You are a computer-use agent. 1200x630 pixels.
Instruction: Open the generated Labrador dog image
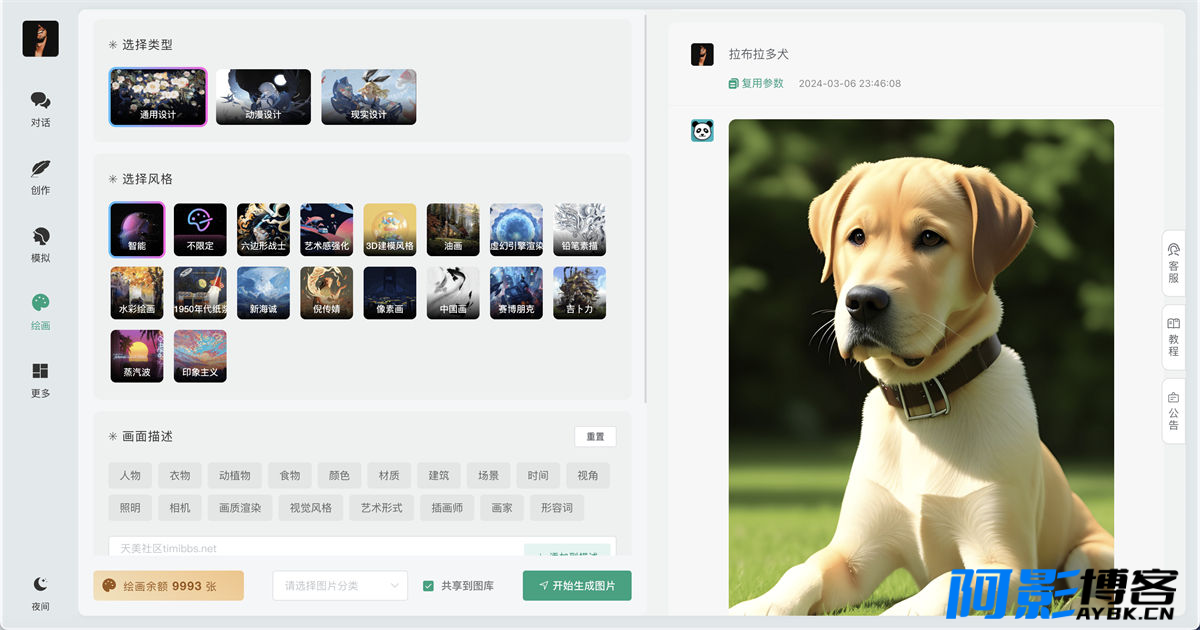point(921,367)
